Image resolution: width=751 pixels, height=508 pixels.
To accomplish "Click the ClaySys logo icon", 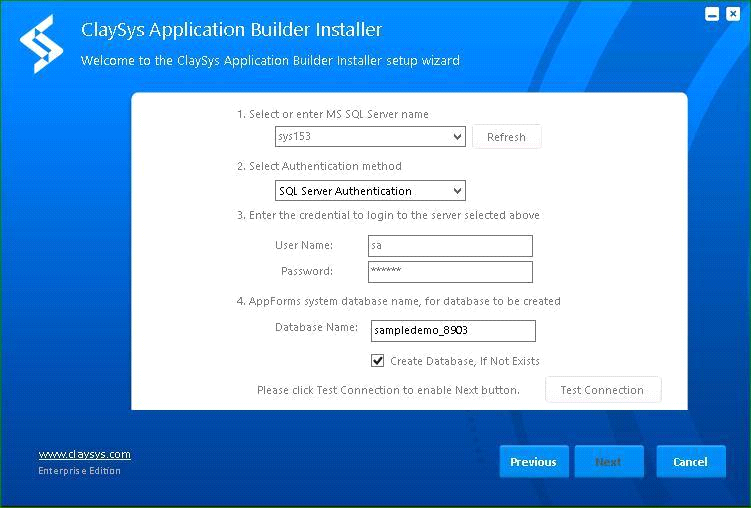I will pyautogui.click(x=41, y=44).
